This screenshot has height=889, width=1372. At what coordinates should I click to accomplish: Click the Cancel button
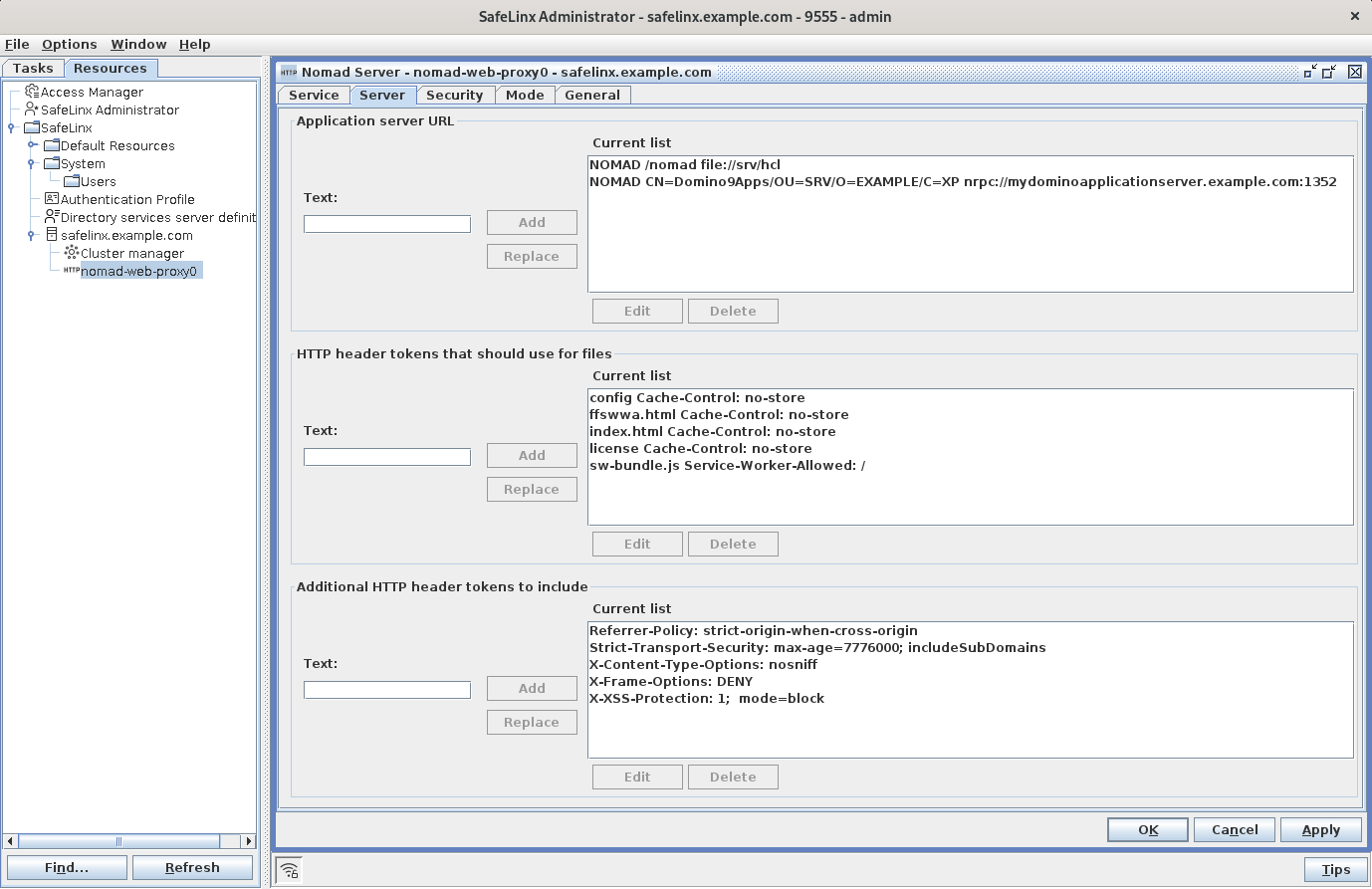[x=1235, y=829]
